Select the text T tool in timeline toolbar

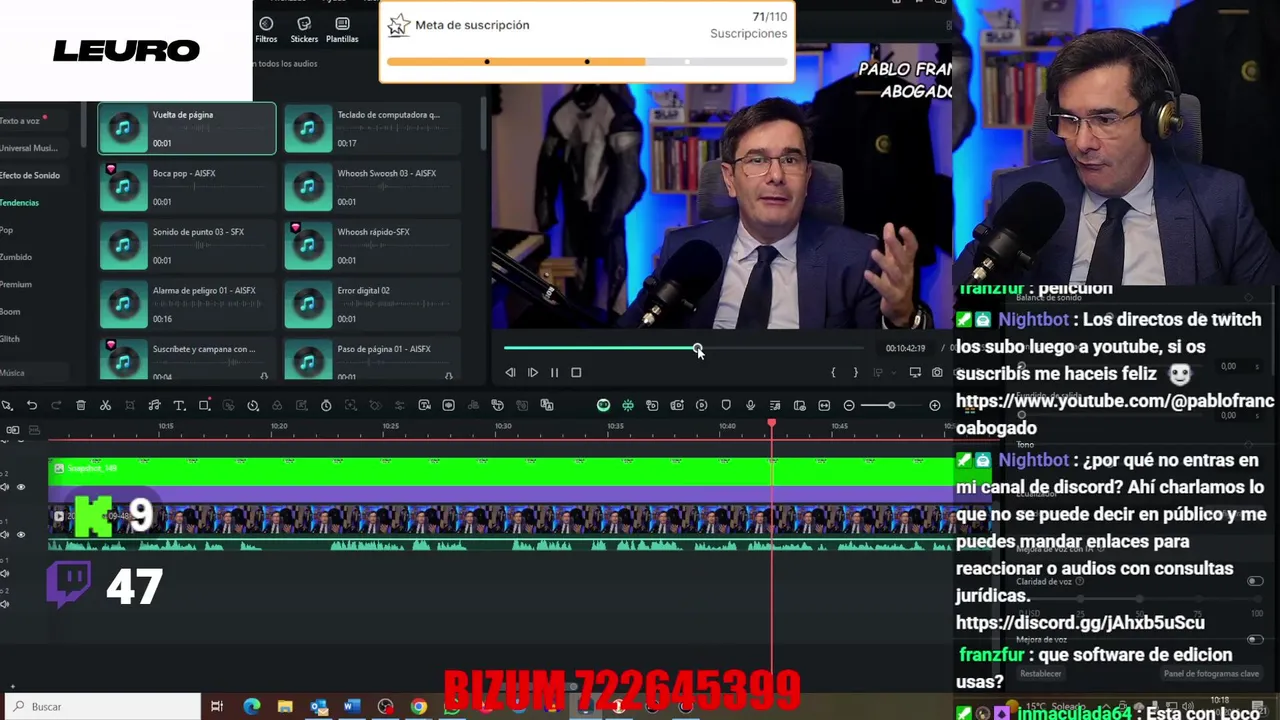[x=179, y=405]
